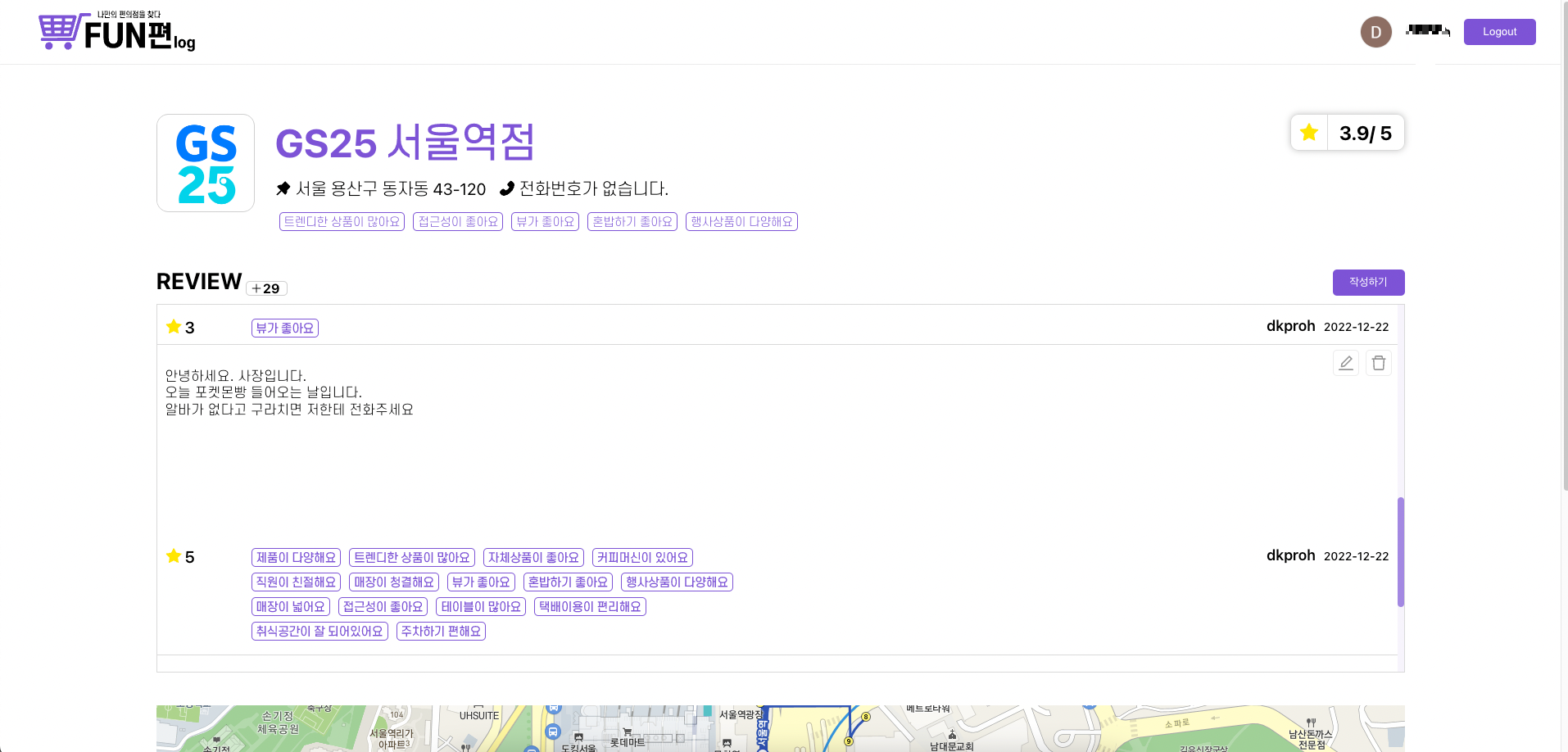Viewport: 1568px width, 752px height.
Task: Open the 작성하기 write review button
Action: click(1368, 282)
